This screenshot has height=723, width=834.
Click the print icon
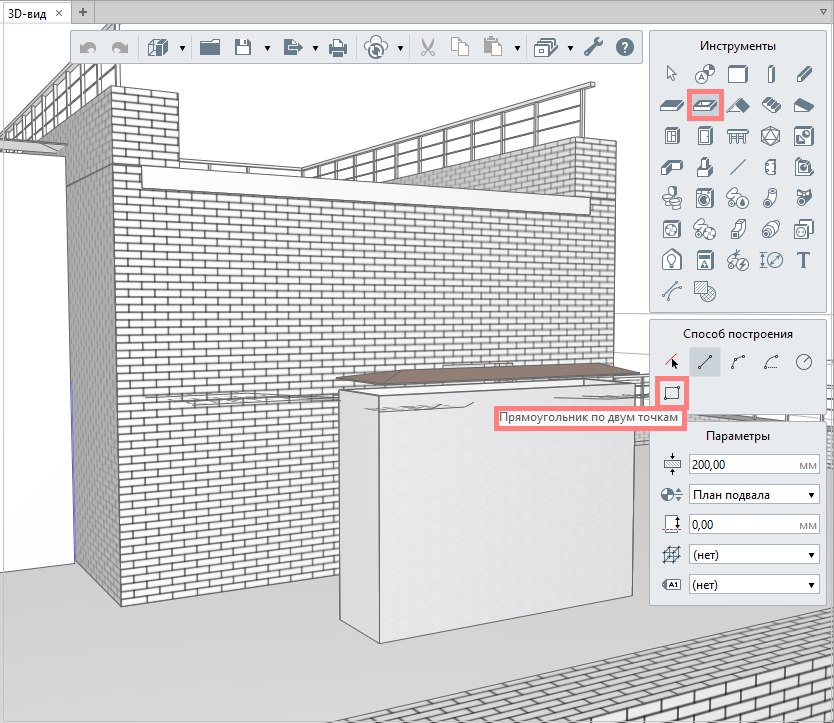(338, 48)
